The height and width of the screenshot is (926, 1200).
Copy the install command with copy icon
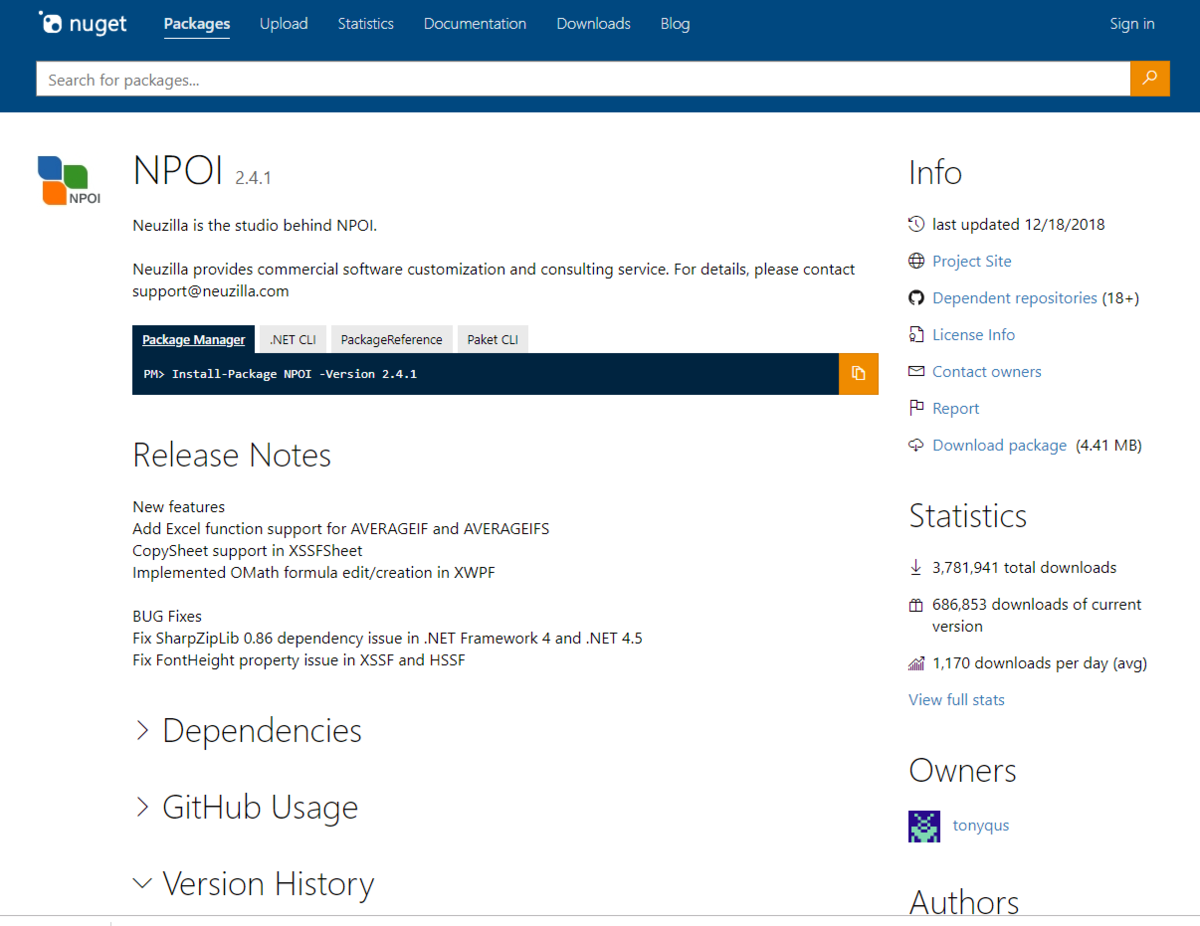point(858,374)
